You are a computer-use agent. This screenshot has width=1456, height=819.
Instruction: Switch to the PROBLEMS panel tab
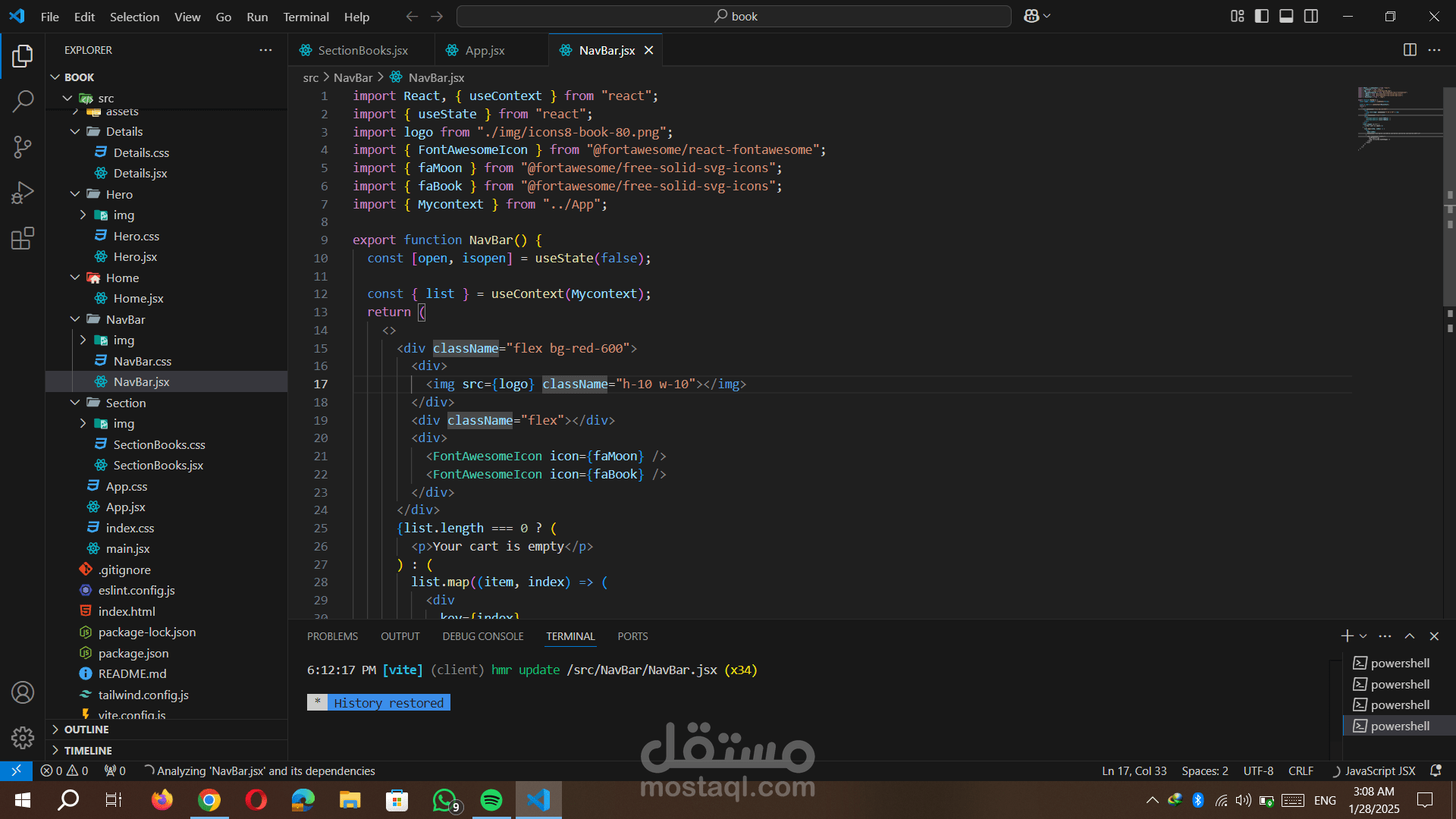pyautogui.click(x=332, y=636)
